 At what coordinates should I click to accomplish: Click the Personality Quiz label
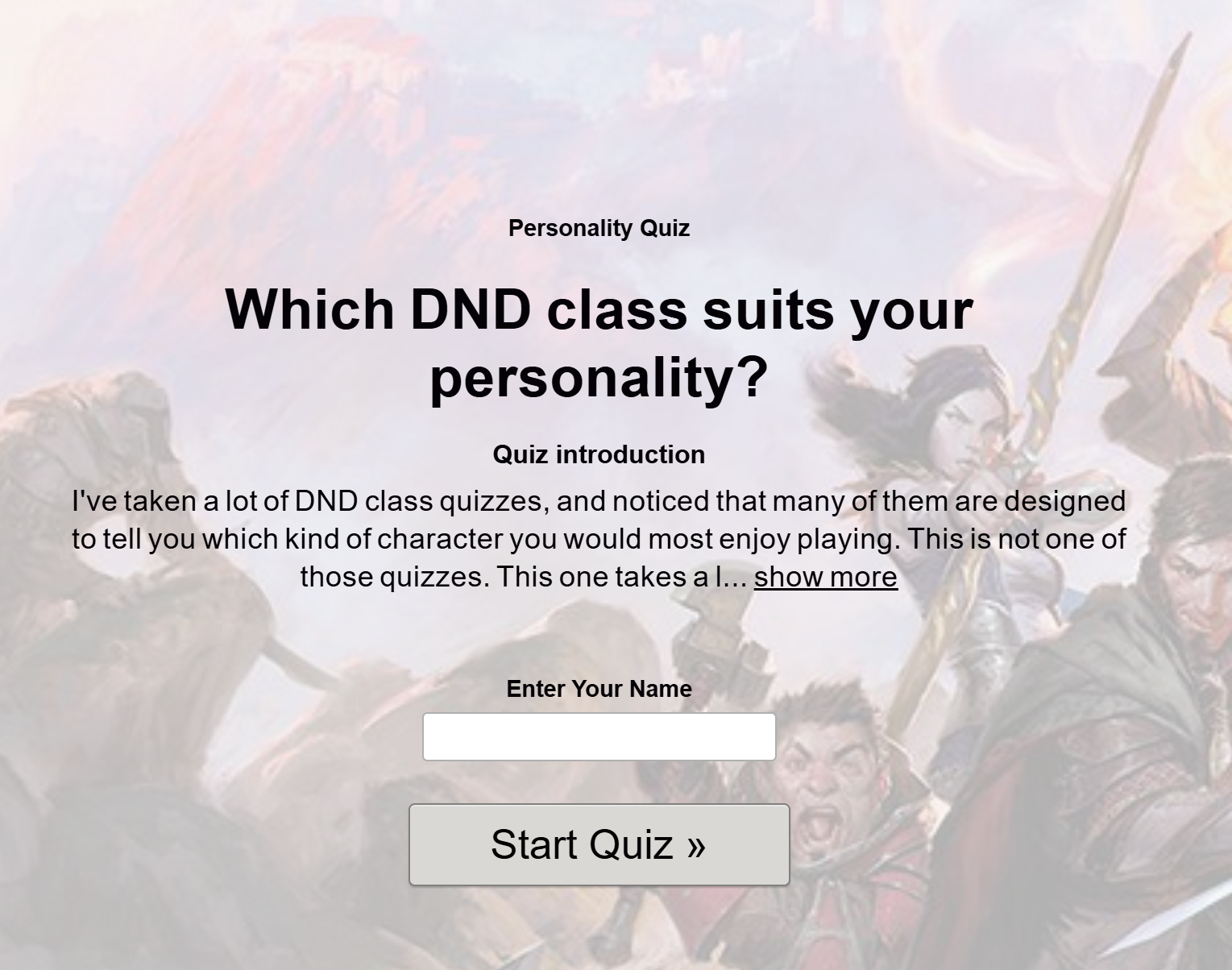[599, 228]
